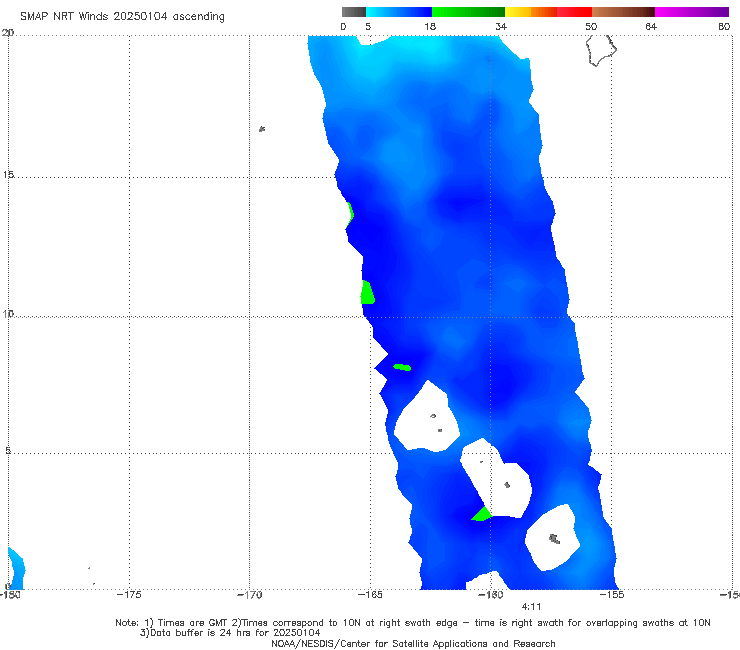Select the gray segment of the wind color bar
This screenshot has height=650, width=740.
tap(354, 12)
